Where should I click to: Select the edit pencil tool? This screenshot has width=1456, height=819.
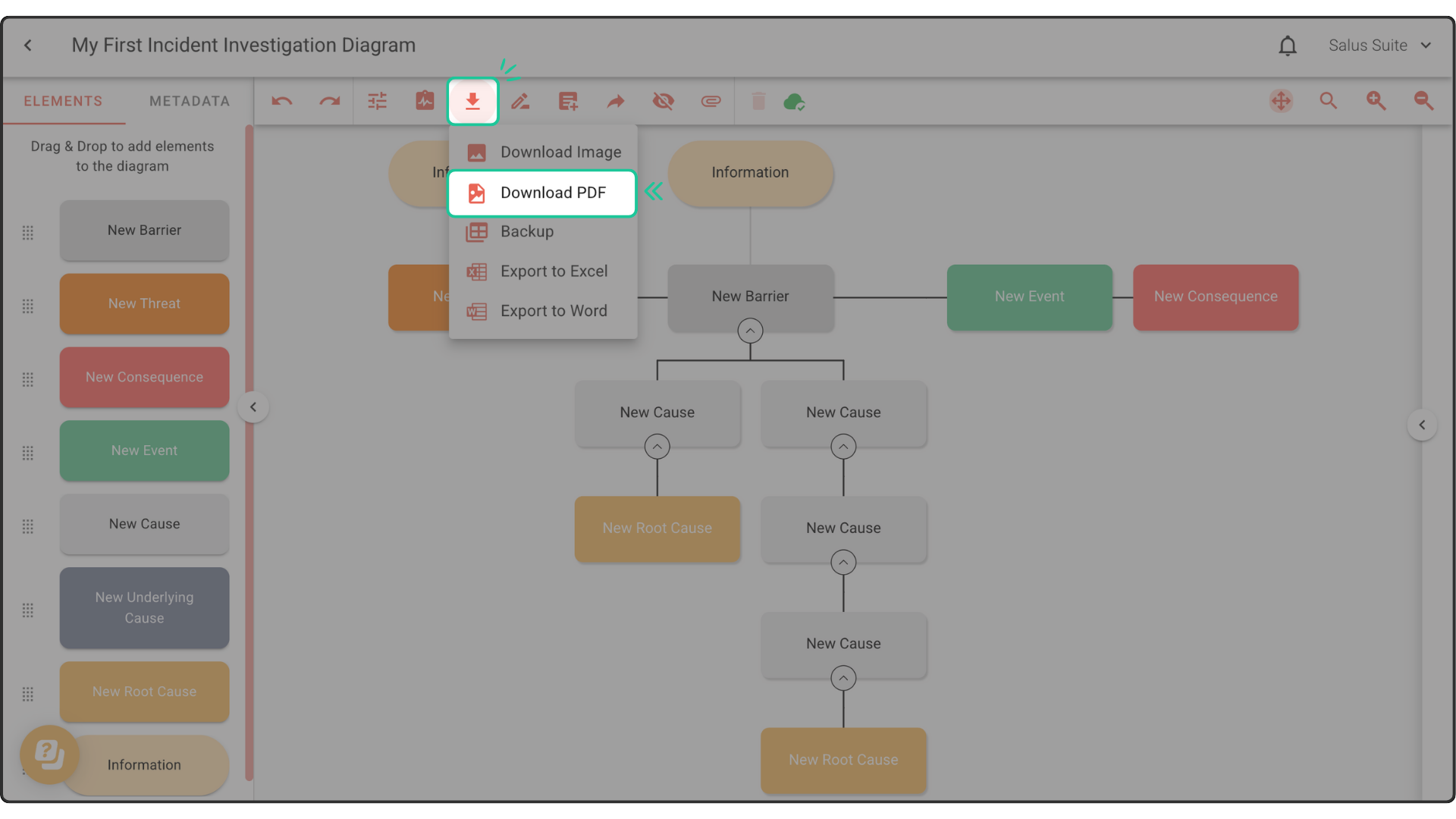[520, 101]
